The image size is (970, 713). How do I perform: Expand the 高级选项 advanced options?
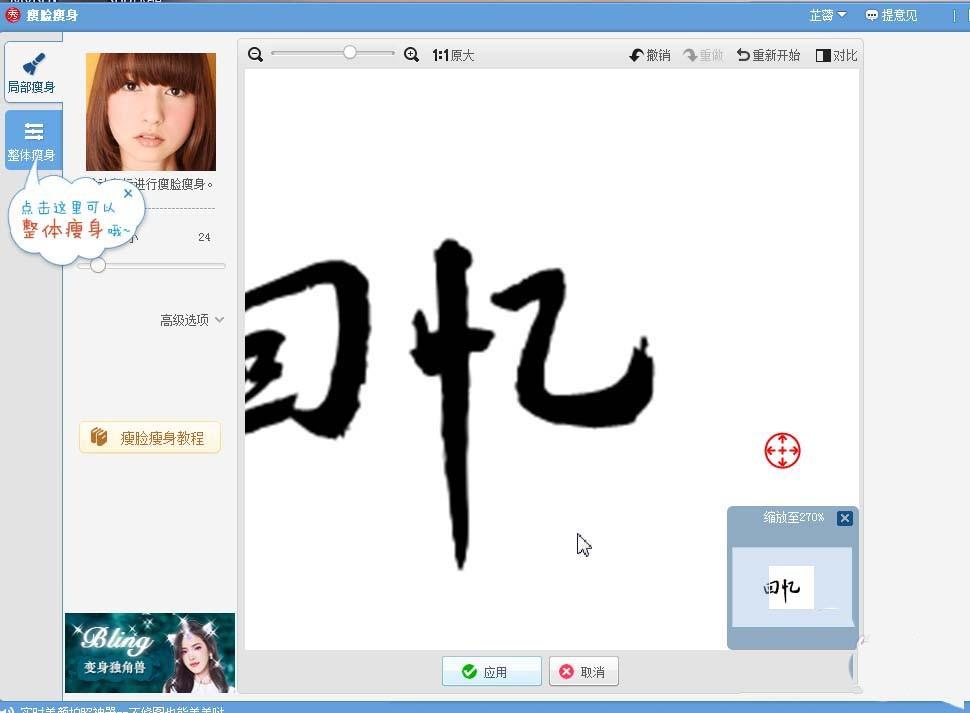click(185, 320)
